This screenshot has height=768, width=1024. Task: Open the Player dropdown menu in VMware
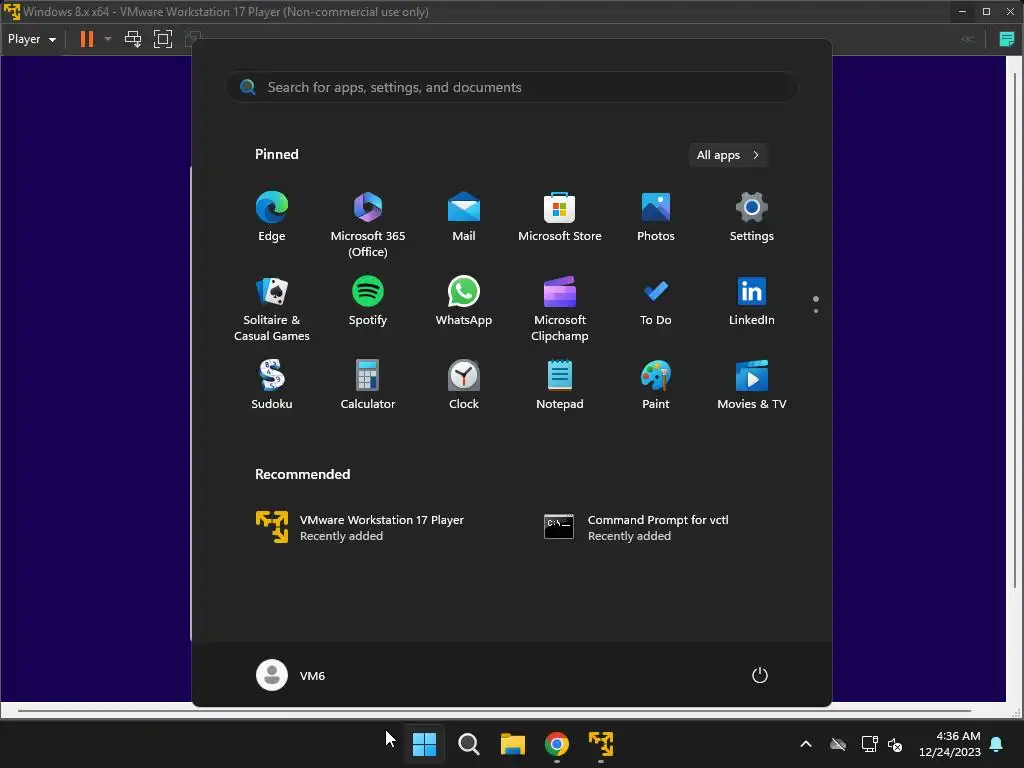coord(31,39)
